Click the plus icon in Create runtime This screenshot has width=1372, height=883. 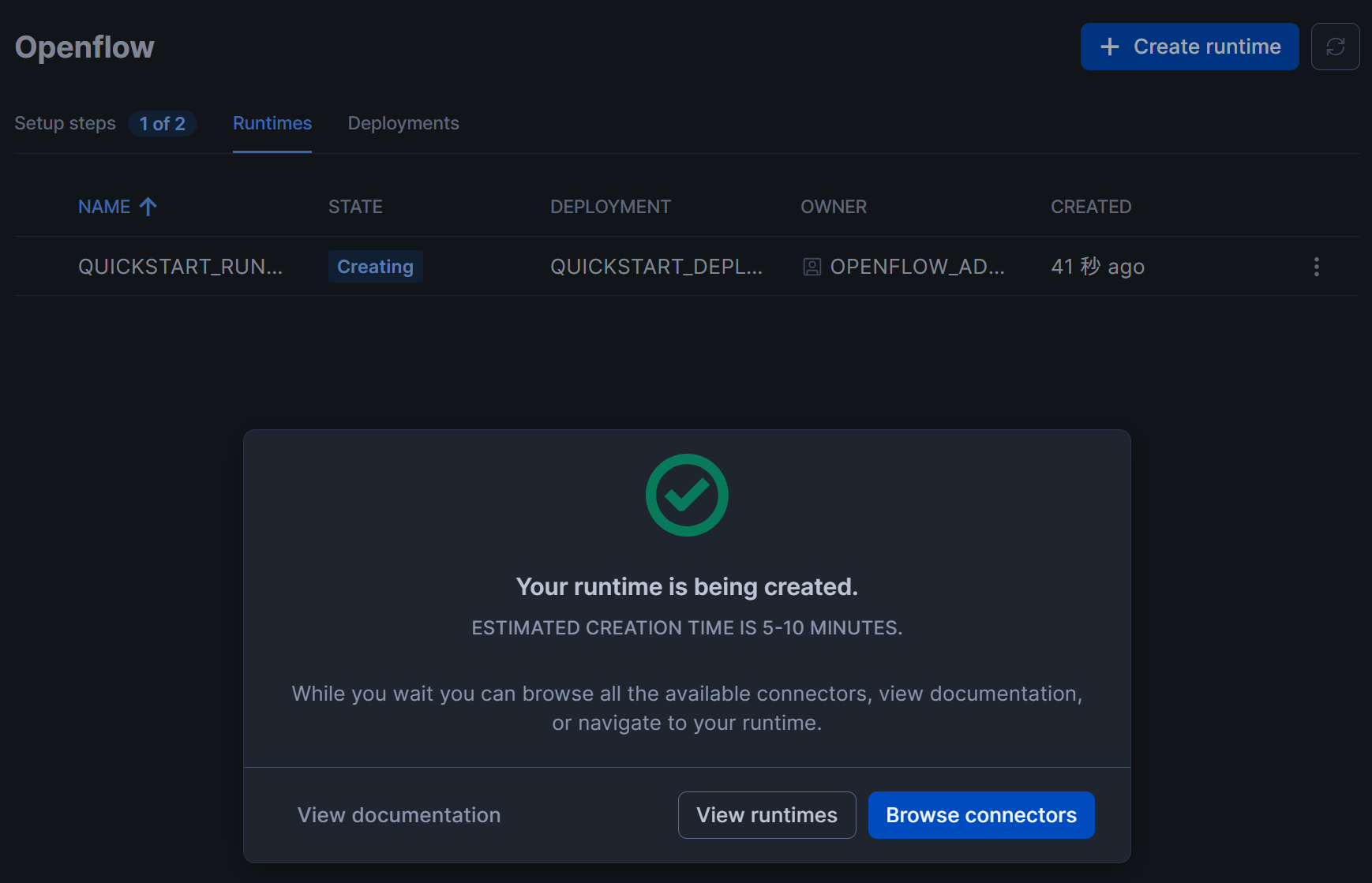[1110, 47]
